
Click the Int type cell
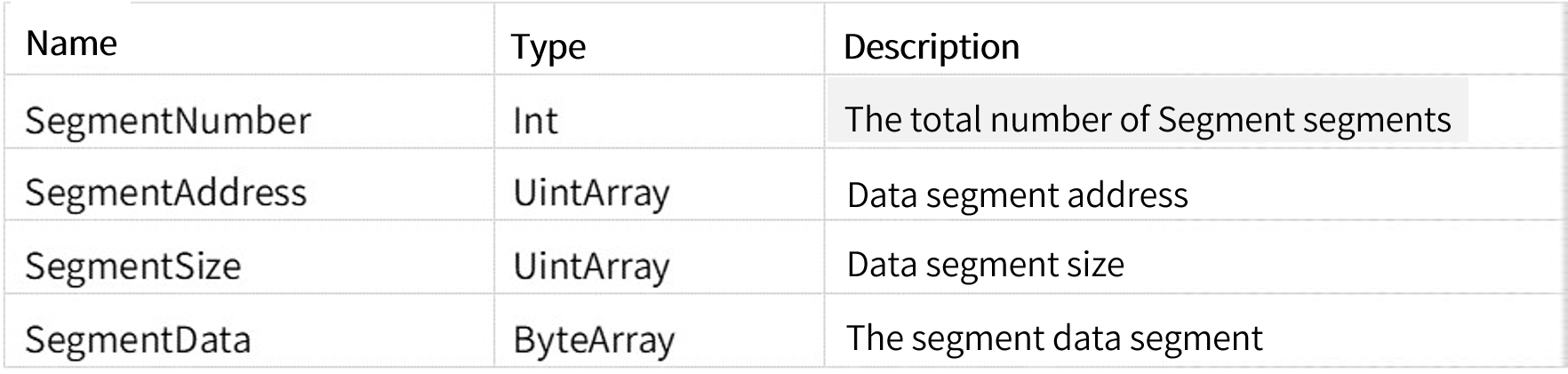(535, 120)
